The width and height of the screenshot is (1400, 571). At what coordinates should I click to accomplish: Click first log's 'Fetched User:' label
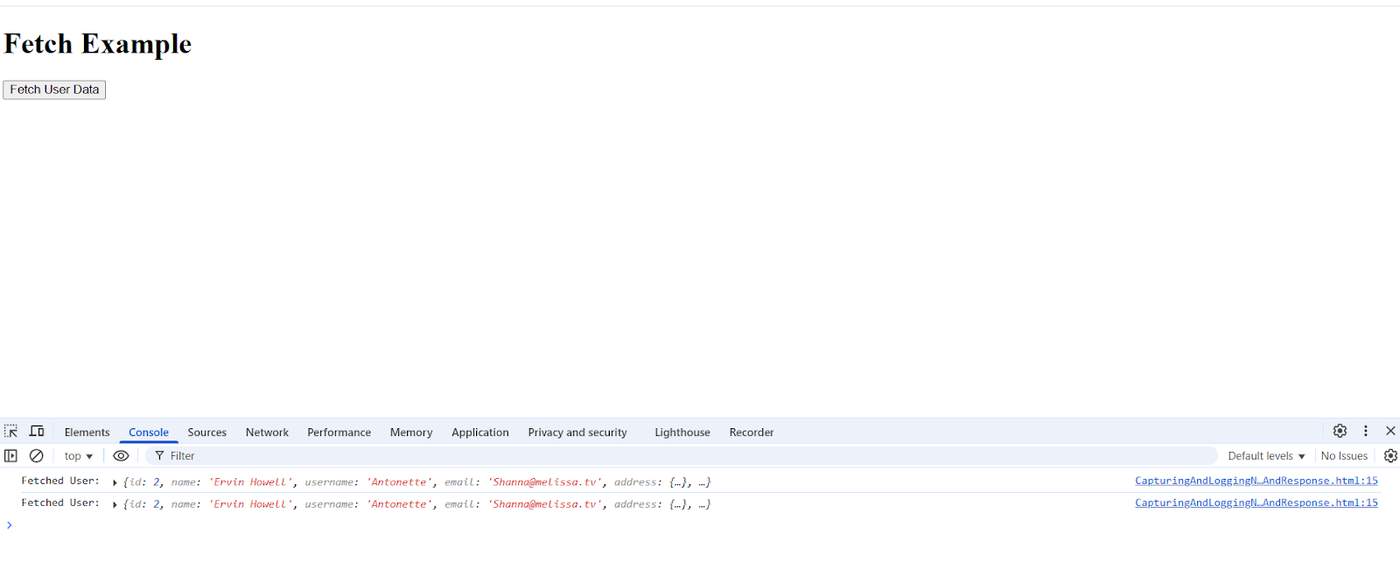coord(61,481)
